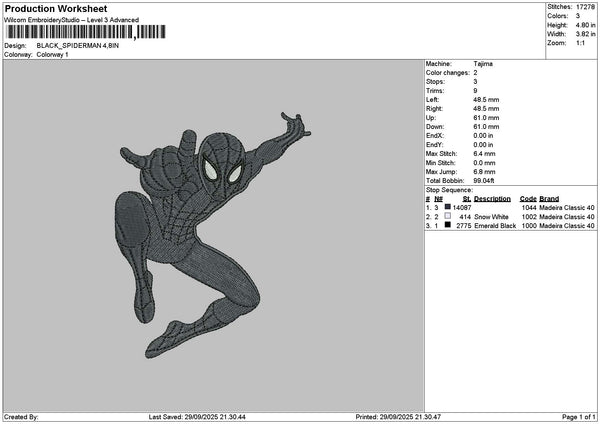Click the Snow White thread color swatch
600x424 pixels.
pyautogui.click(x=447, y=216)
